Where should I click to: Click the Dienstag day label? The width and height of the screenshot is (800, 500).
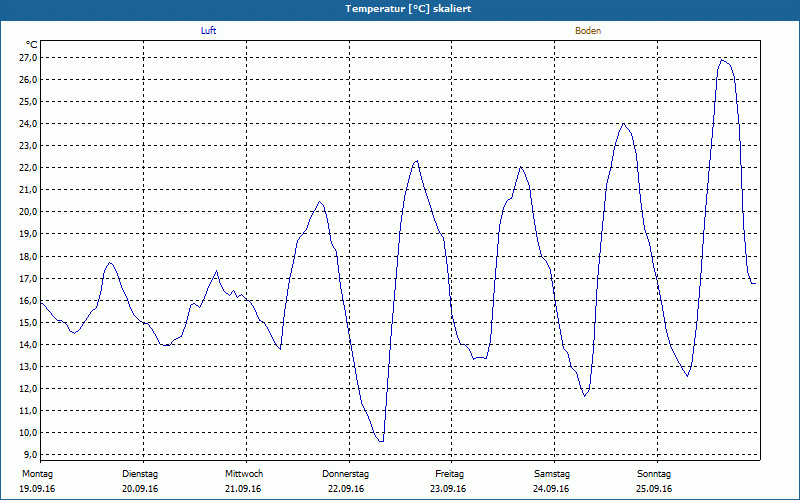click(x=140, y=474)
